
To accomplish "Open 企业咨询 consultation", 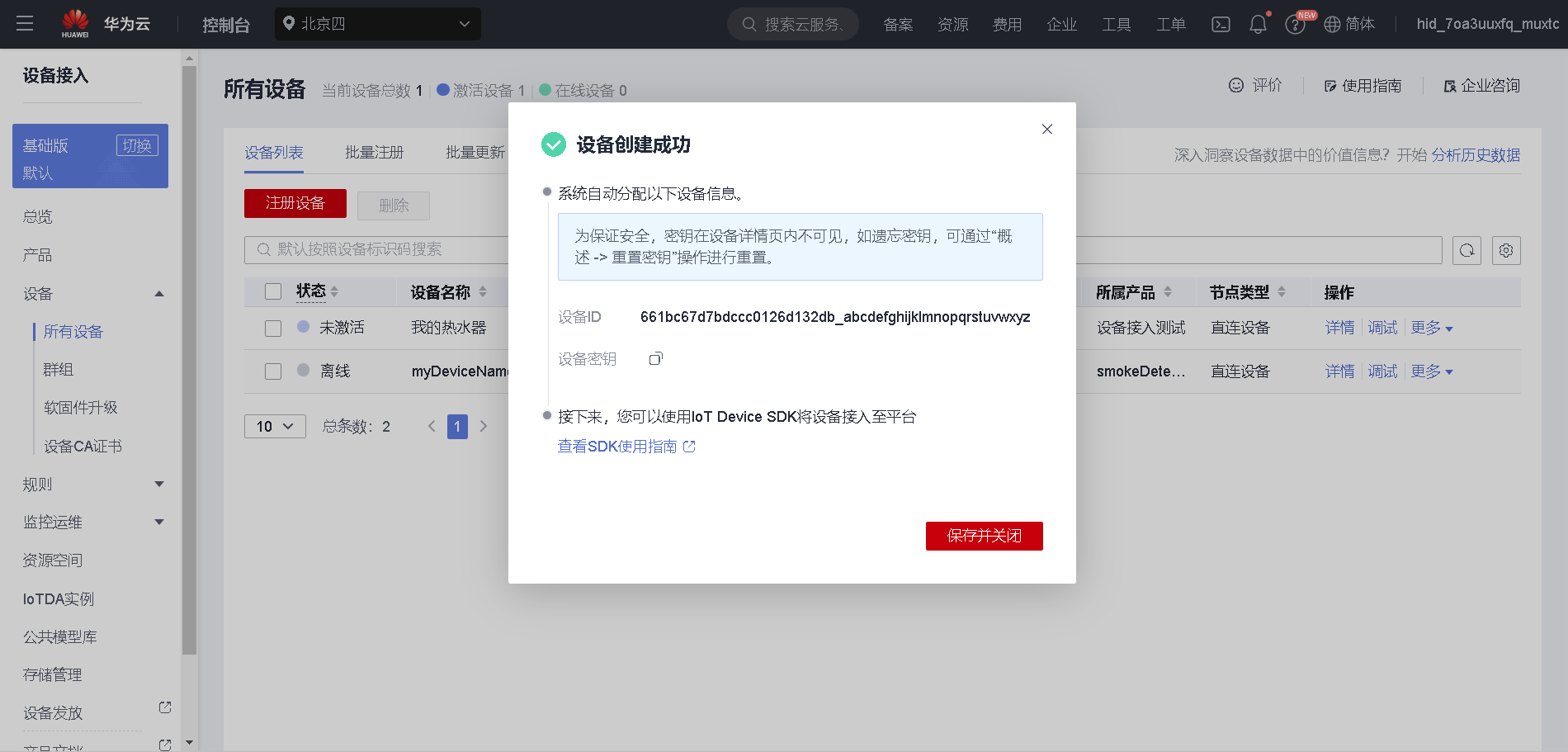I will 1481,86.
